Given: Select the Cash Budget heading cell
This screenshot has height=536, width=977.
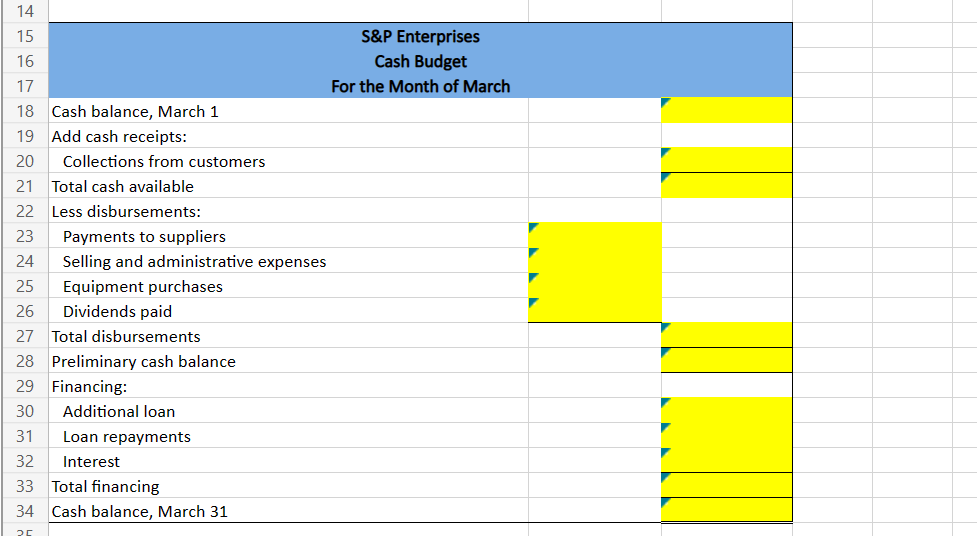Looking at the screenshot, I should click(x=421, y=61).
